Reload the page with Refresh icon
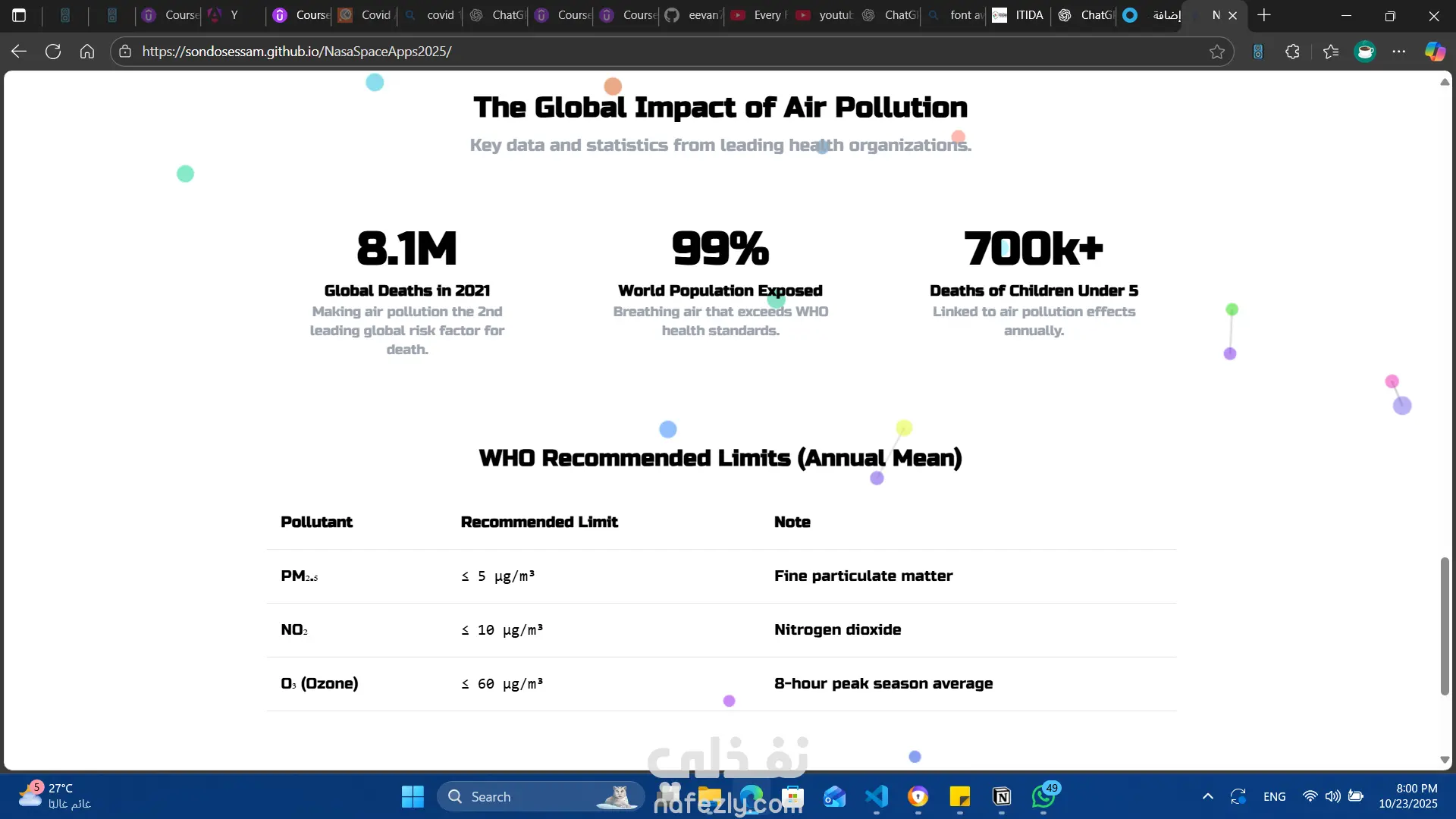This screenshot has width=1456, height=819. [x=53, y=52]
